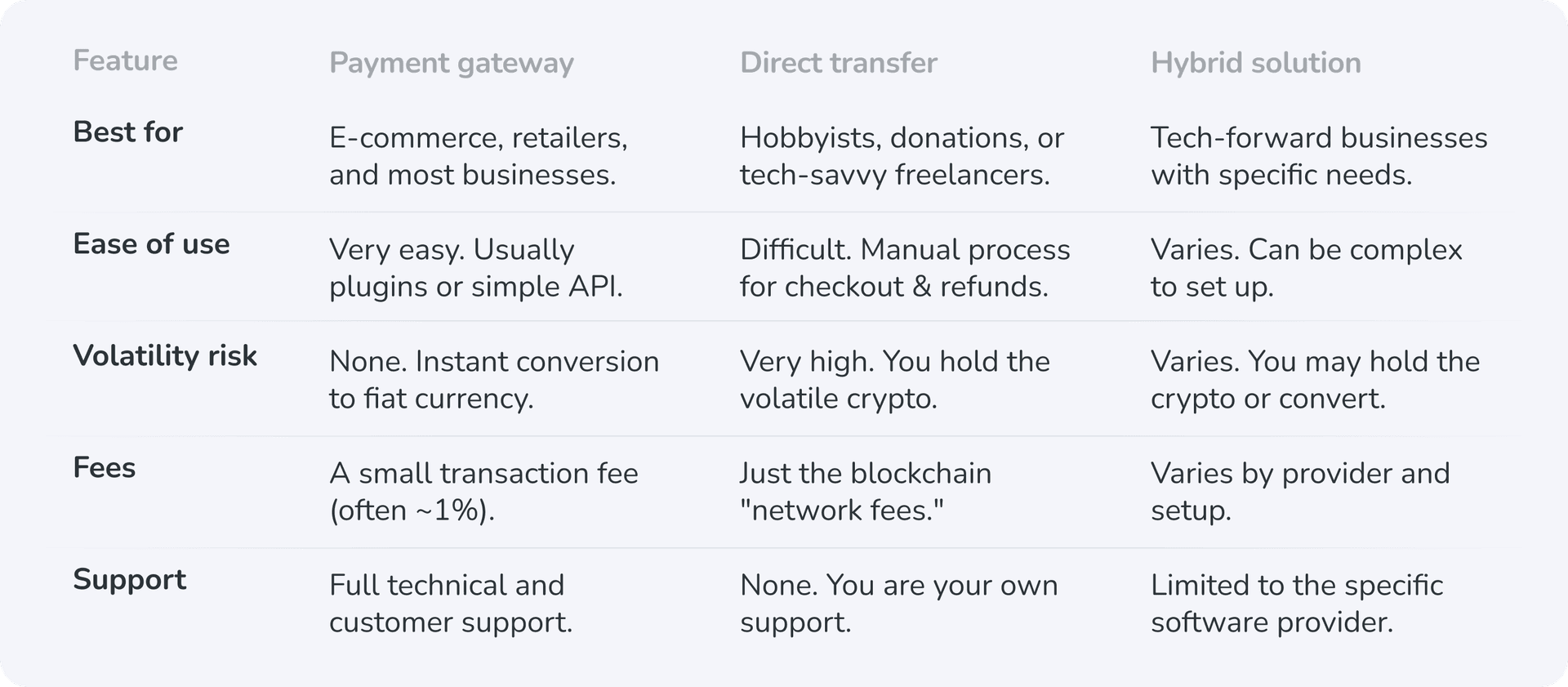Select the Support row label
This screenshot has width=1568, height=687.
click(129, 580)
